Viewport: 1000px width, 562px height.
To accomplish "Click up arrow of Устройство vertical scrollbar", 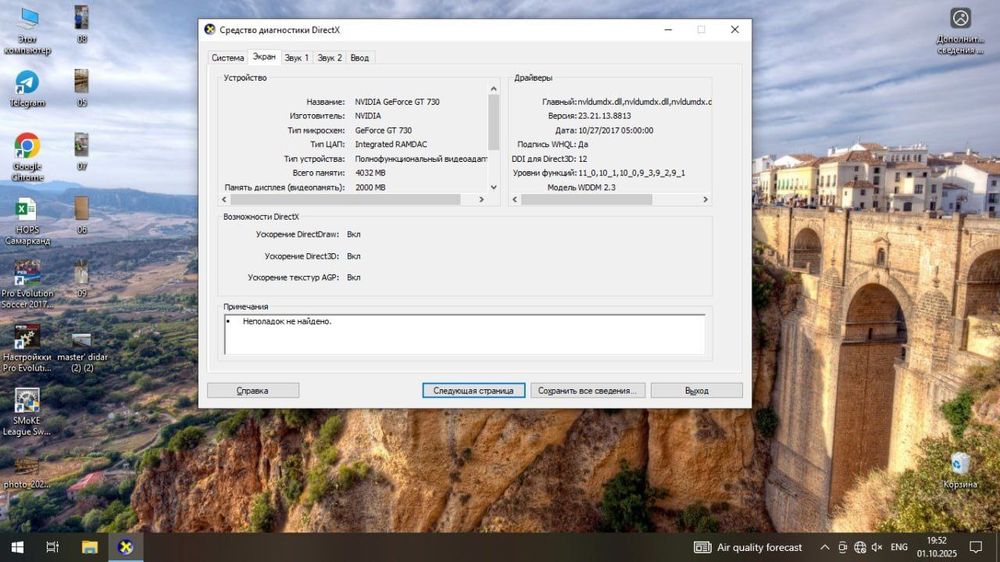I will (494, 89).
